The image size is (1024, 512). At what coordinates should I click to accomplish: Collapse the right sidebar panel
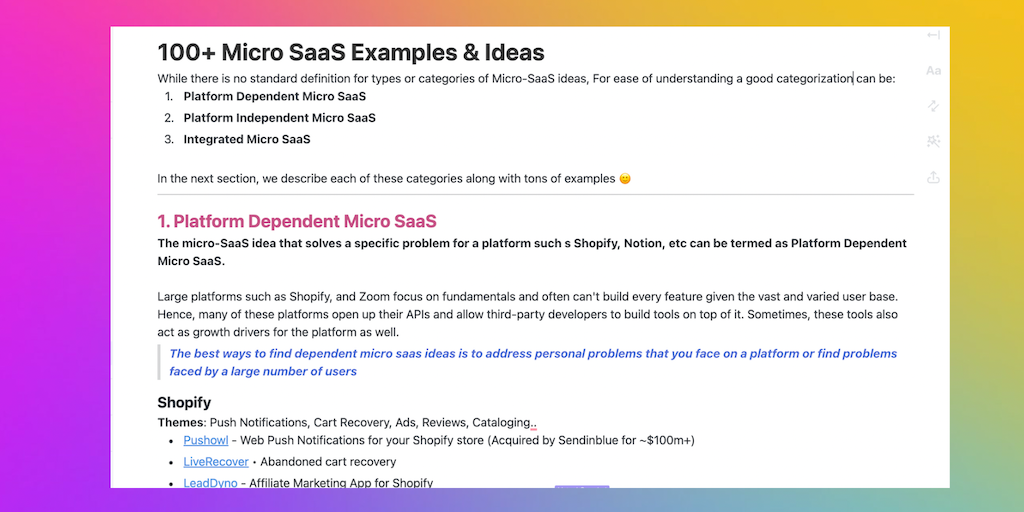pyautogui.click(x=933, y=35)
